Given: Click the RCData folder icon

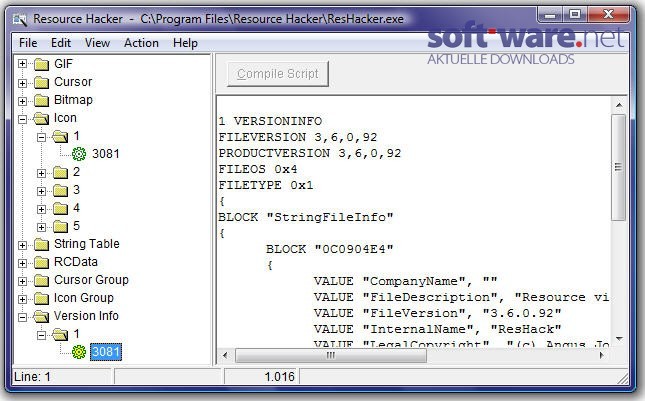Looking at the screenshot, I should [41, 262].
